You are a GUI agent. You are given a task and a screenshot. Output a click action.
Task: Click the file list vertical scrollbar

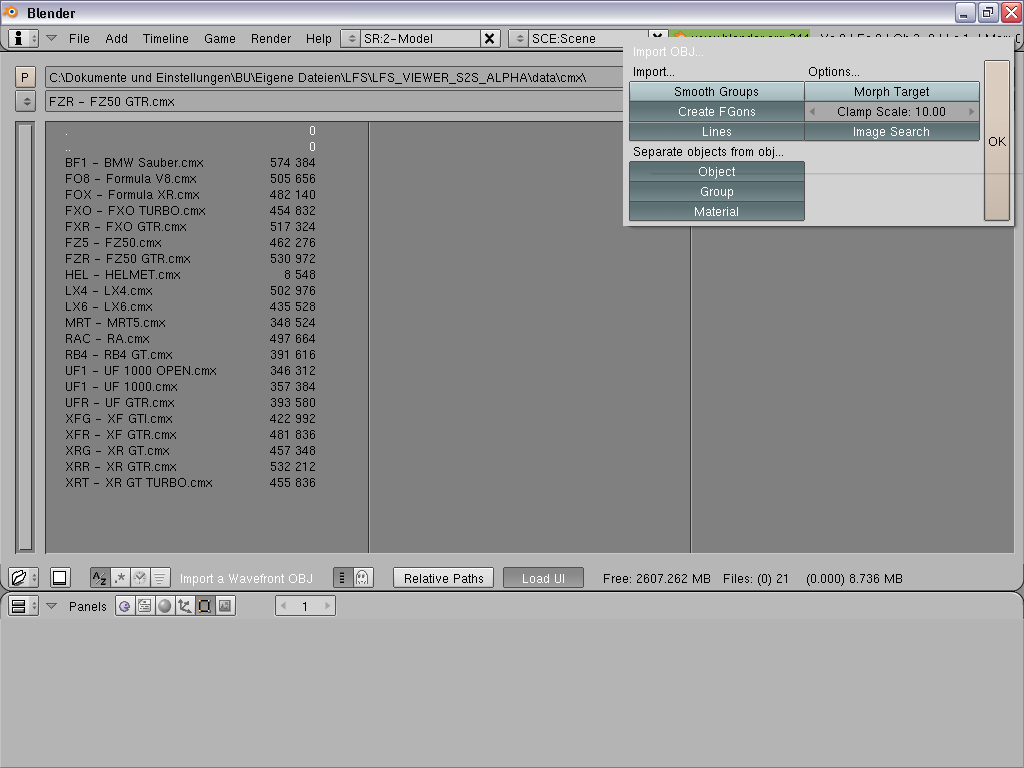[x=25, y=337]
